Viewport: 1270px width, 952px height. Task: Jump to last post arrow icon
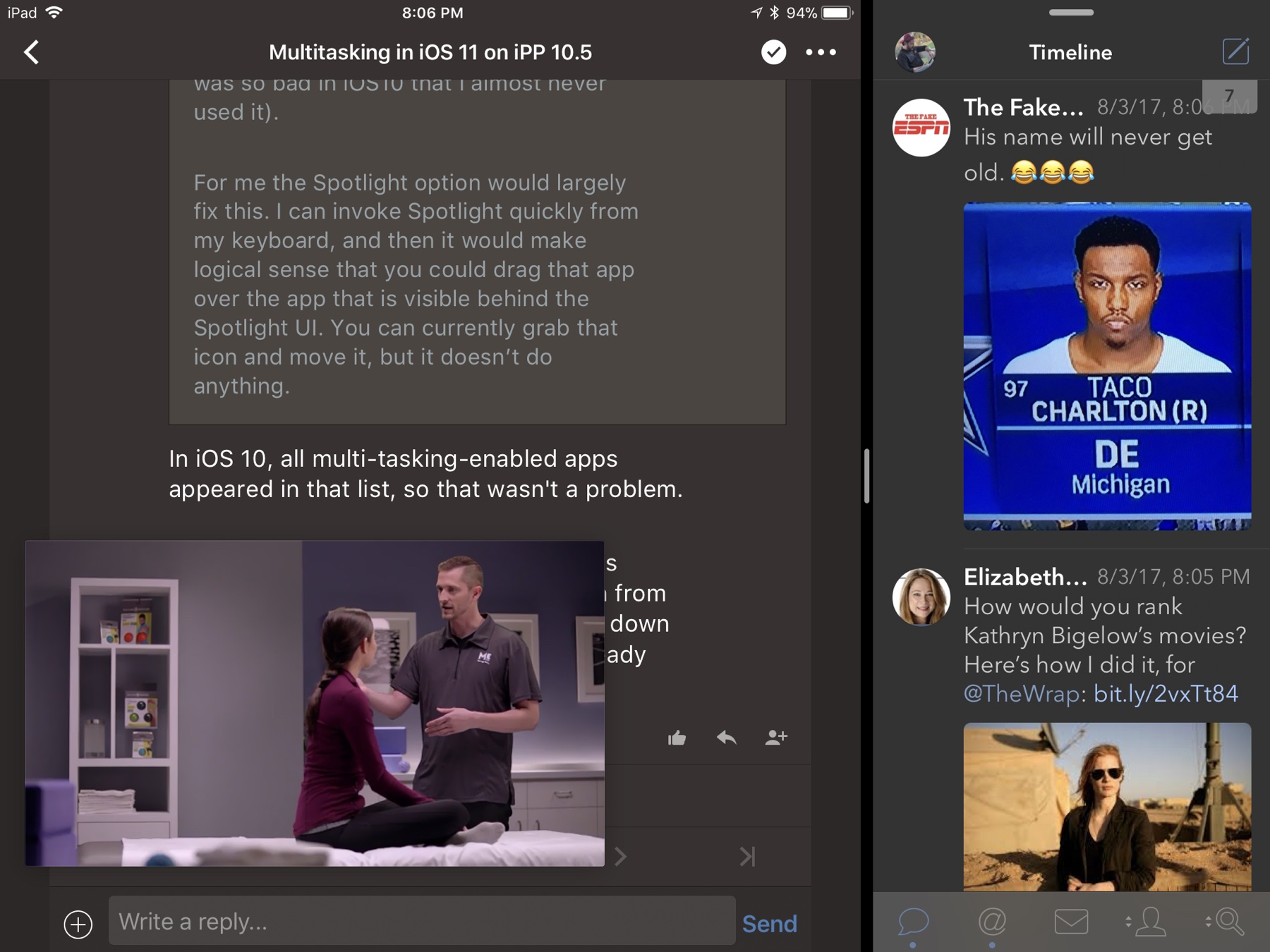pyautogui.click(x=747, y=856)
